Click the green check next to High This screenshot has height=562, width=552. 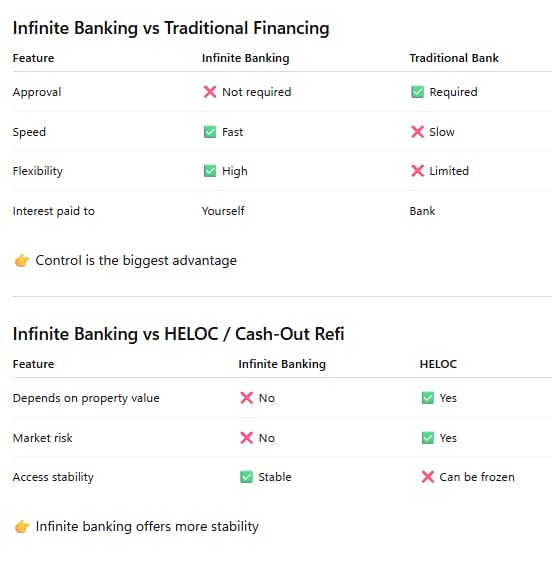(x=210, y=171)
